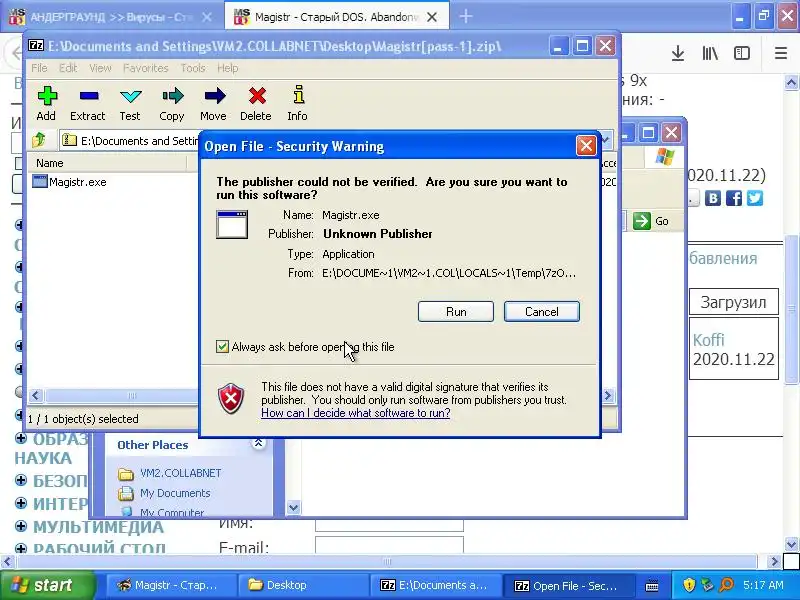The height and width of the screenshot is (600, 800).
Task: Click the 7-Zip horizontal scrollbar left arrow
Action: [x=36, y=395]
